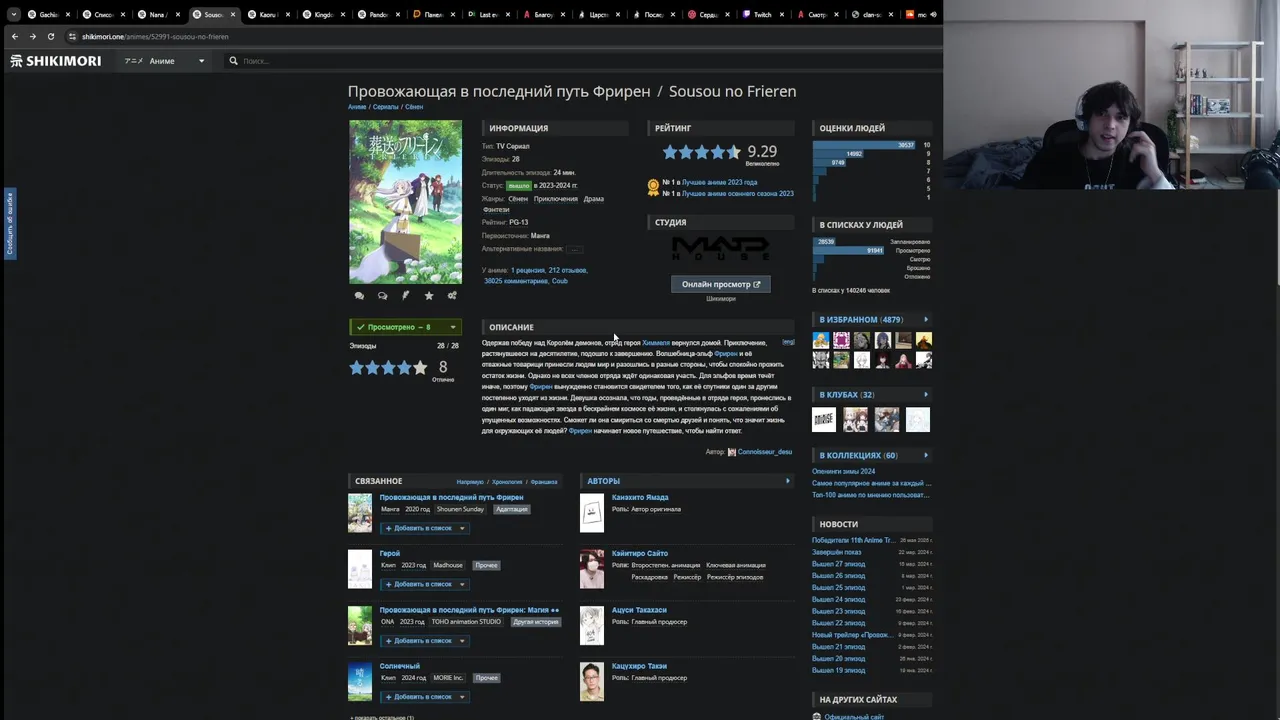Set user rating with fifth star

[420, 368]
